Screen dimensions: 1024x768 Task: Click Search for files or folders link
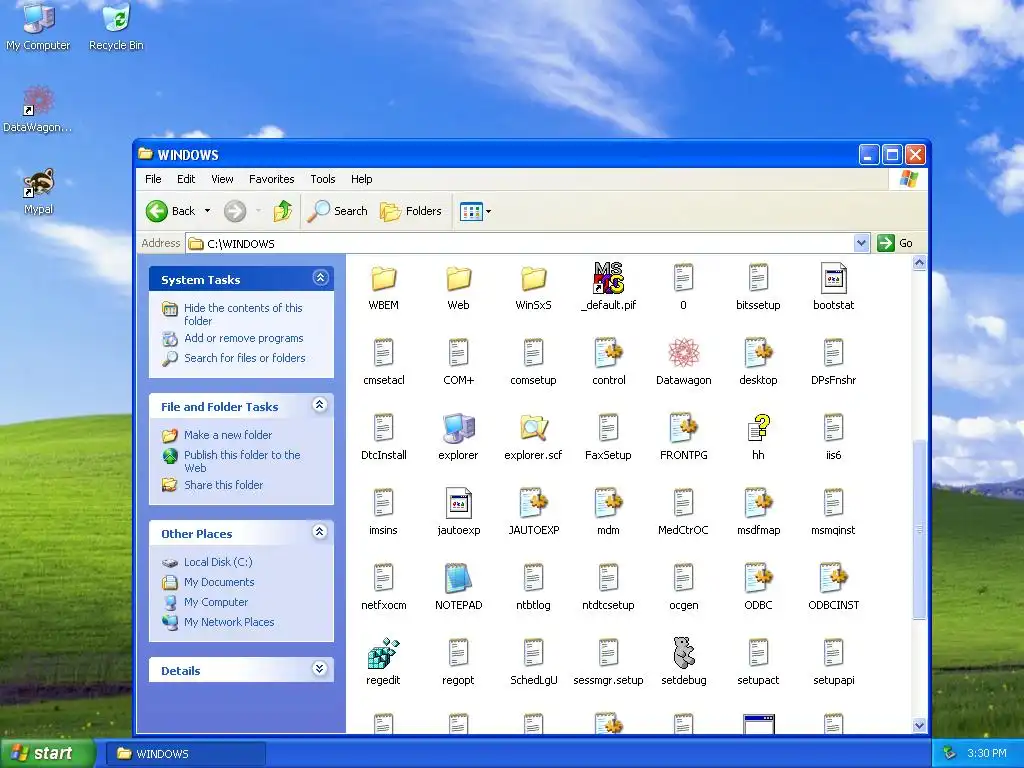click(x=245, y=358)
